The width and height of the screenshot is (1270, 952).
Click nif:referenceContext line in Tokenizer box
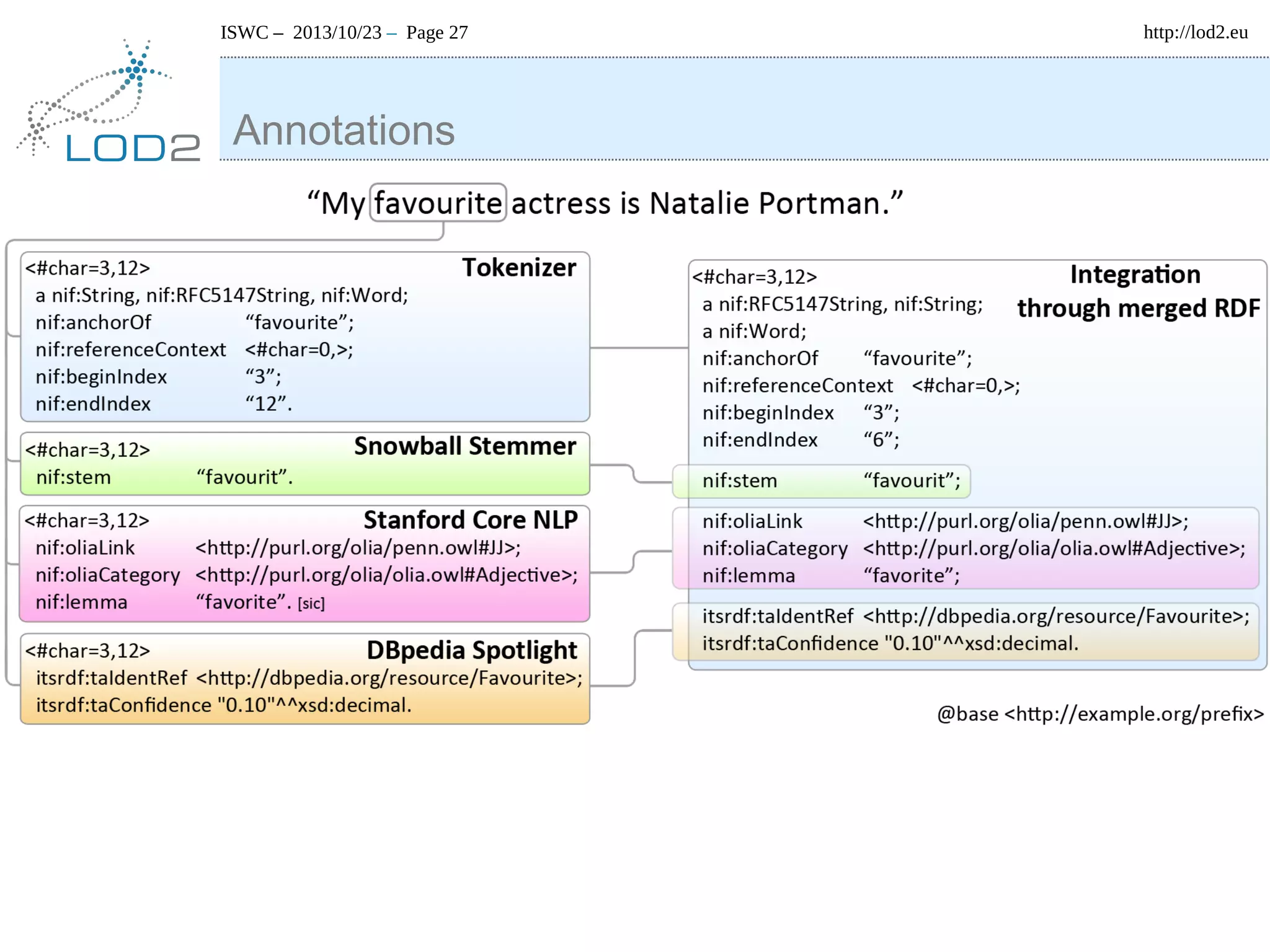pos(194,350)
